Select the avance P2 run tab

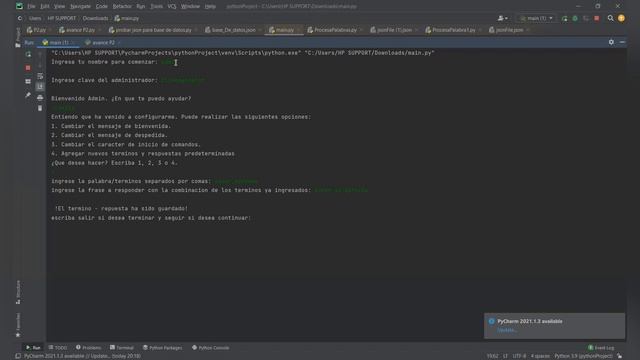point(100,42)
